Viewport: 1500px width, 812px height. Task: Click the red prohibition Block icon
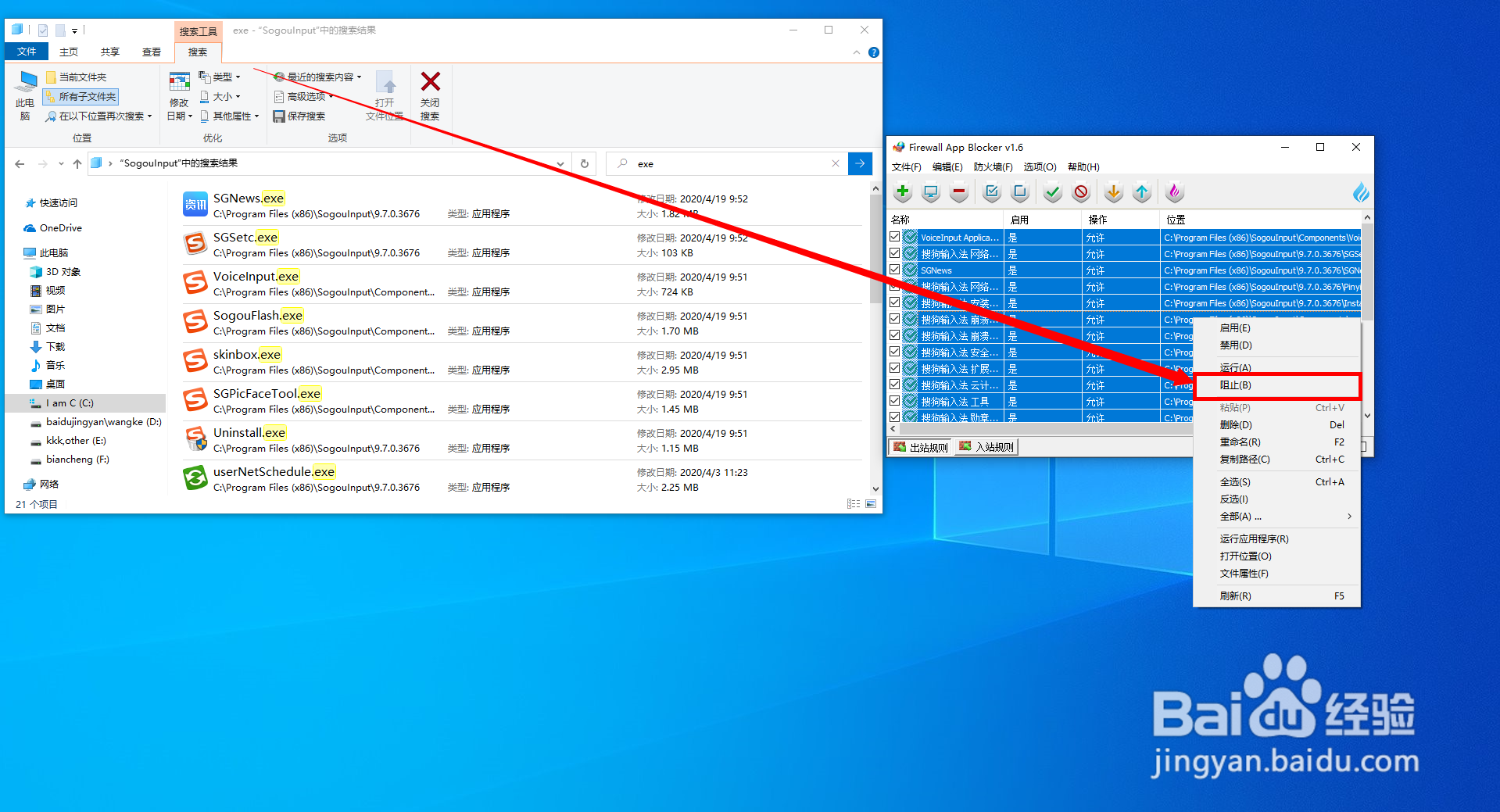1081,191
